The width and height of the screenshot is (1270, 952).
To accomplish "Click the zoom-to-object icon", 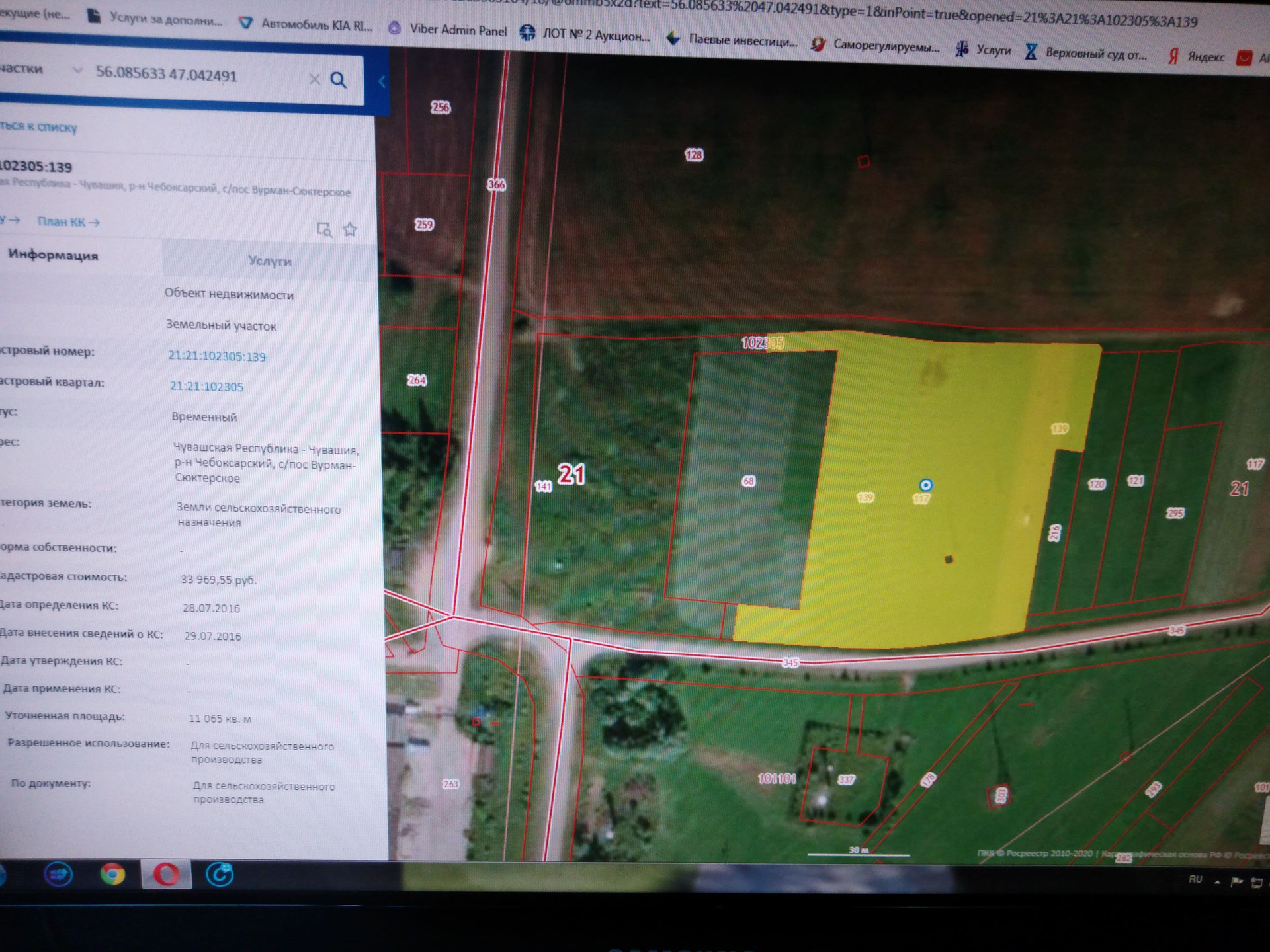I will pyautogui.click(x=324, y=229).
